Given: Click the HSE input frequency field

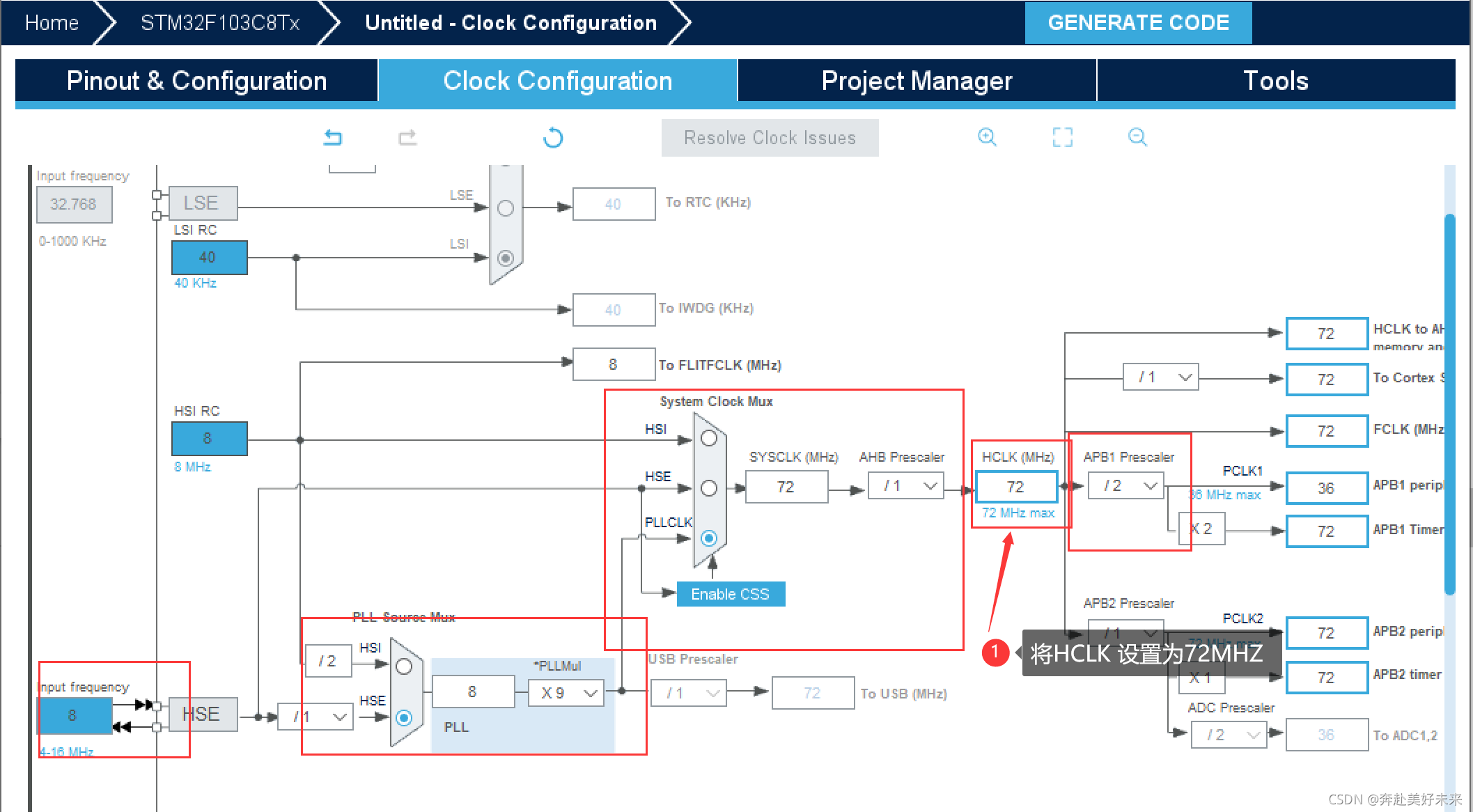Looking at the screenshot, I should (74, 715).
